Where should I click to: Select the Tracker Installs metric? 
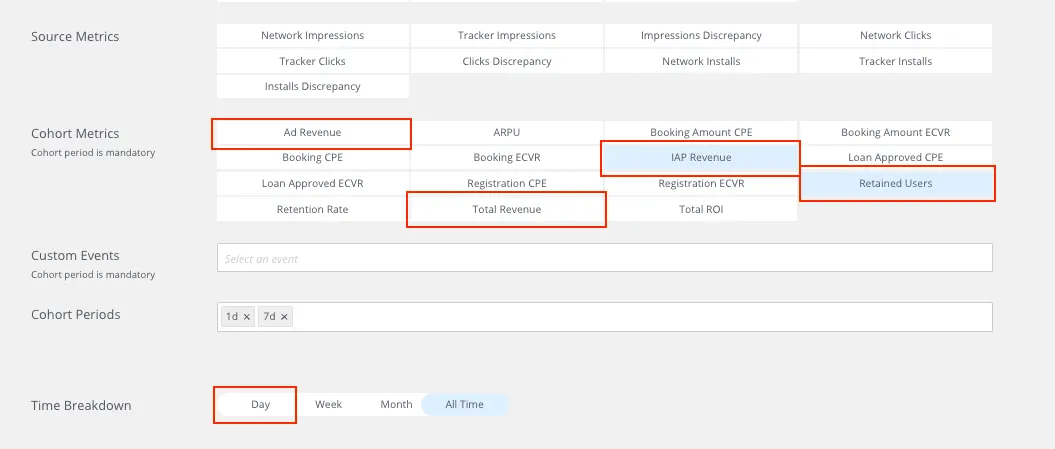click(x=895, y=62)
